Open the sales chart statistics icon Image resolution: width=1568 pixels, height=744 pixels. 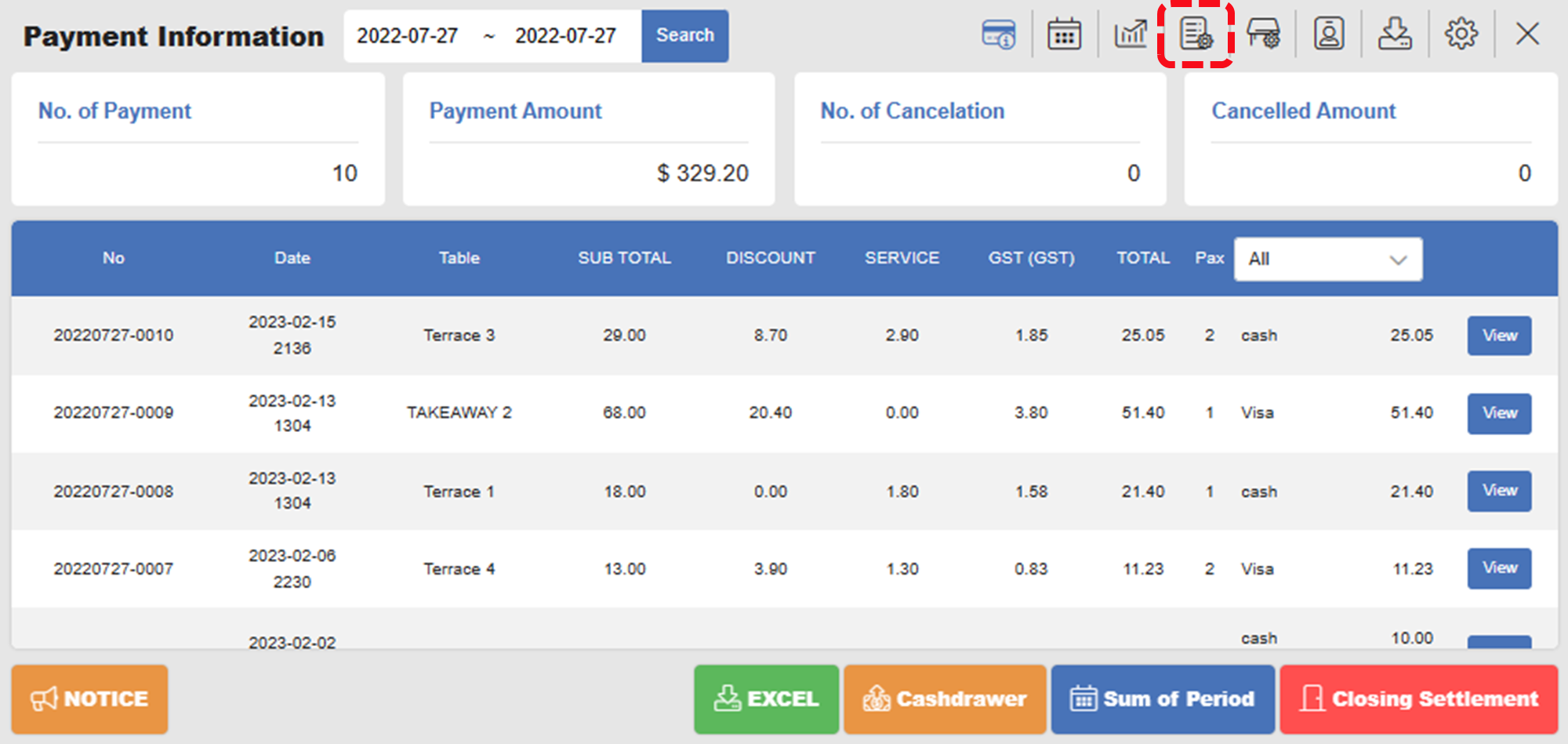point(1131,34)
